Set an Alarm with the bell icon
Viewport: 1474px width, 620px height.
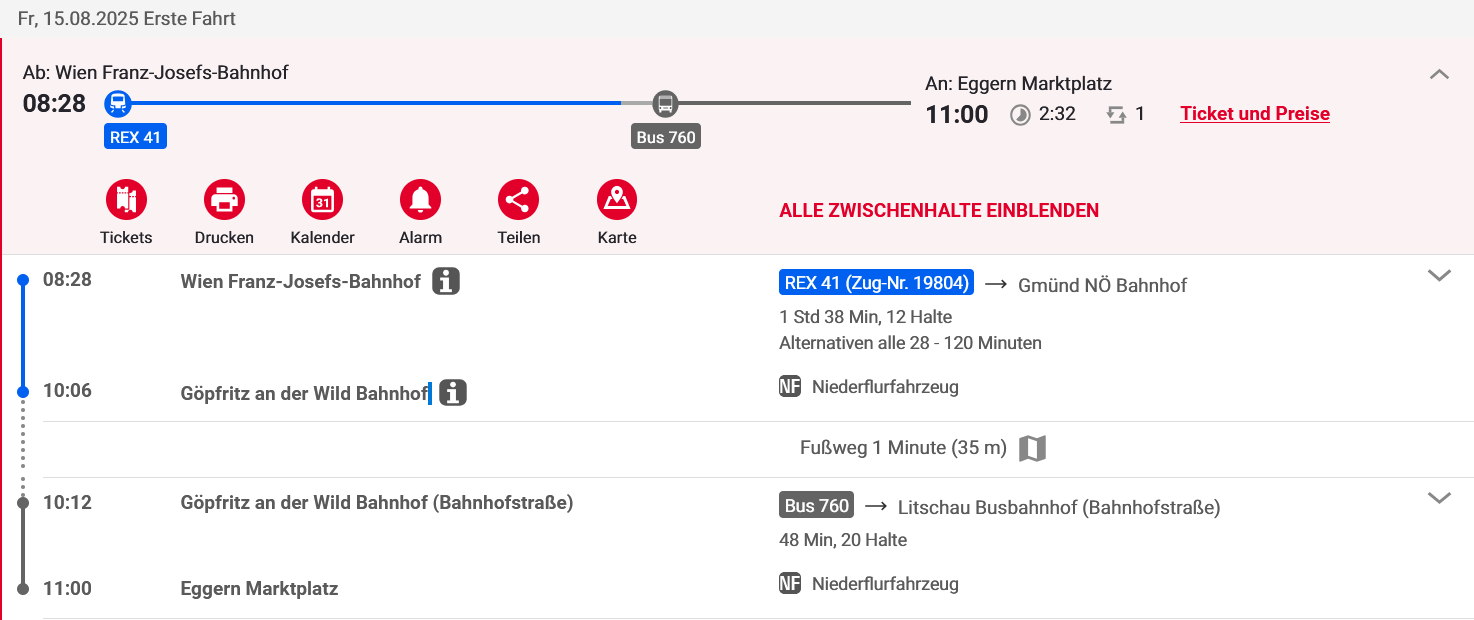click(x=420, y=201)
